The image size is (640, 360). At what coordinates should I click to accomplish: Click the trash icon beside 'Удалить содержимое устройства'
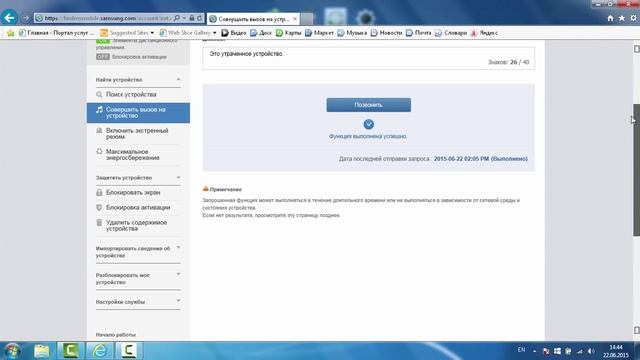tap(99, 222)
